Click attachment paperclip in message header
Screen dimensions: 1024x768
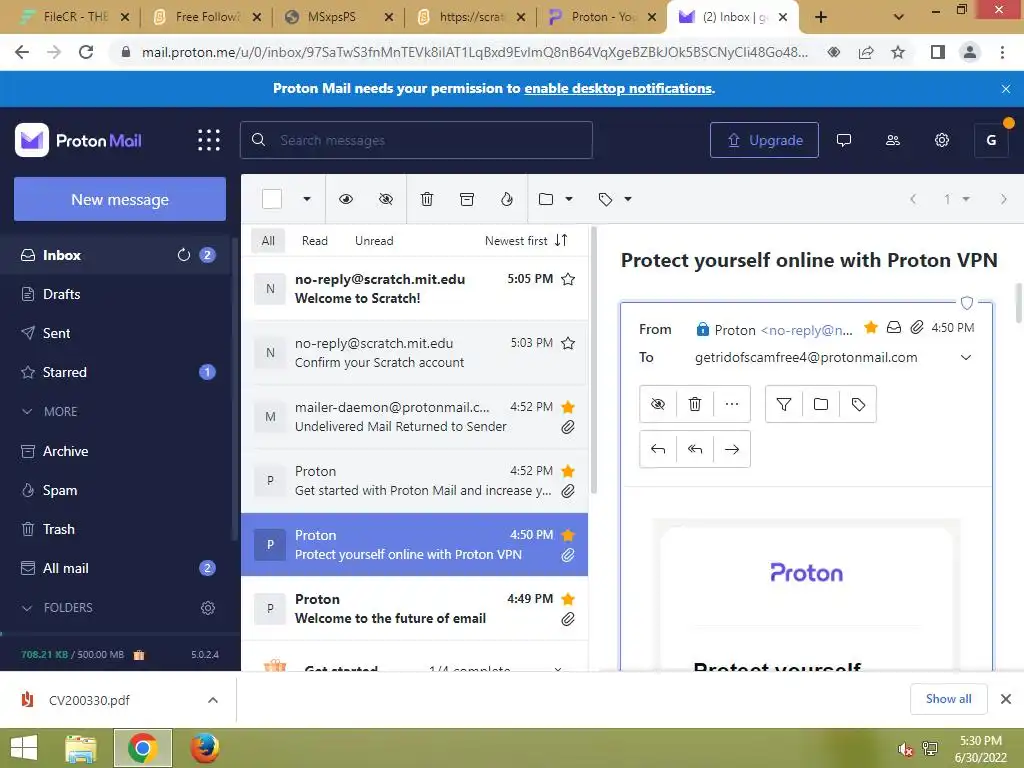coord(917,327)
